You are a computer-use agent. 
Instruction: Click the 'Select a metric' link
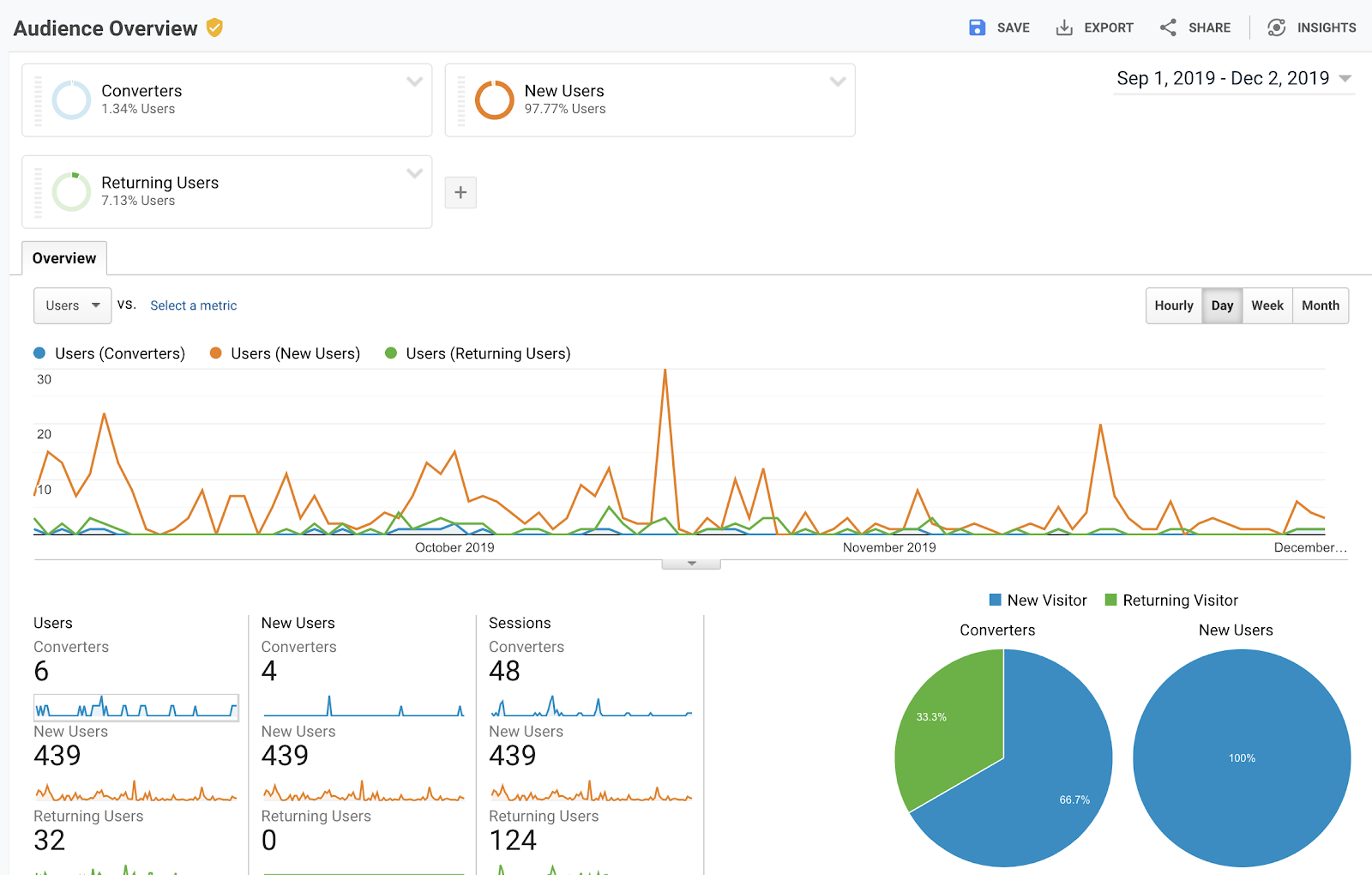click(194, 305)
